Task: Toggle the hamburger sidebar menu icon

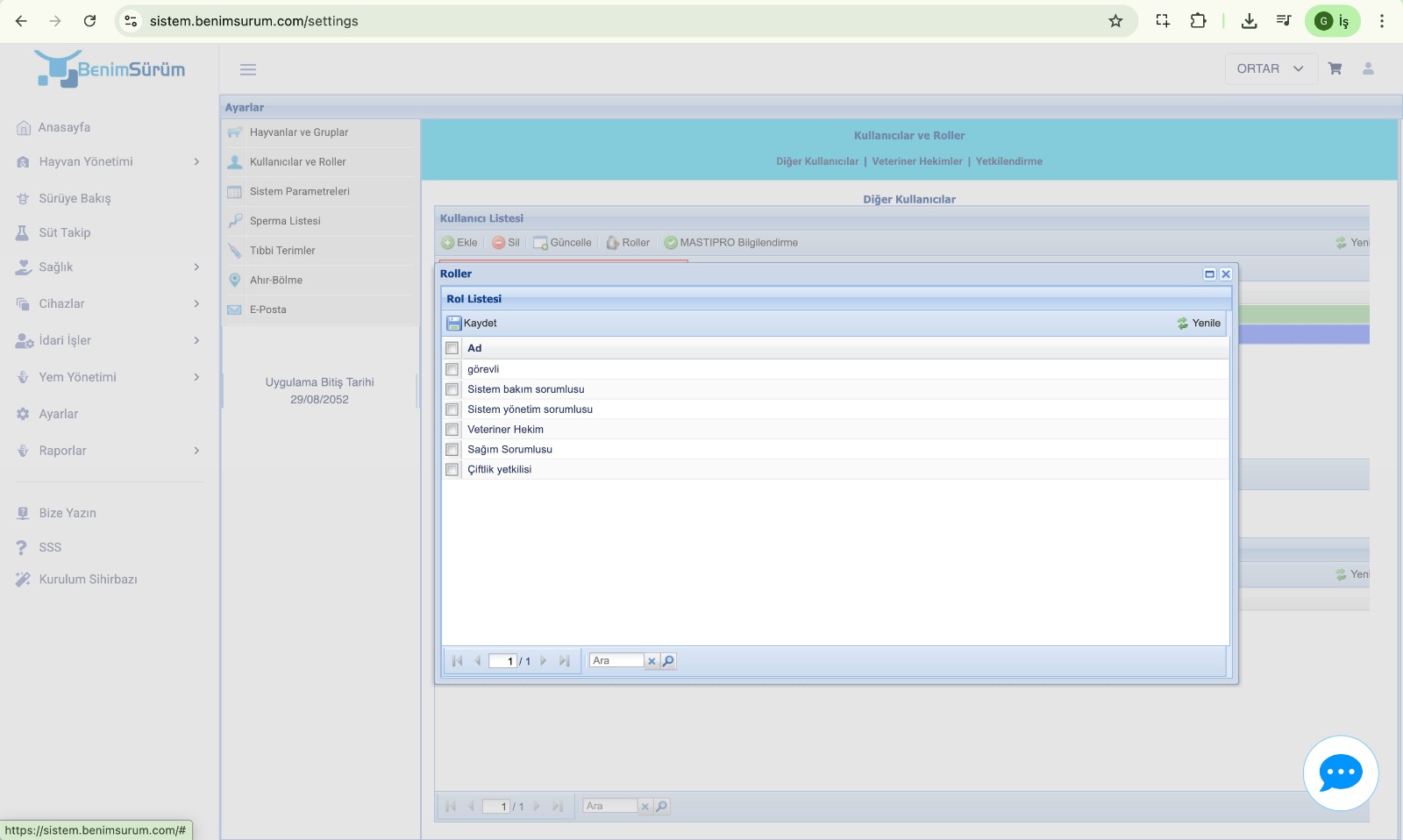Action: click(248, 69)
